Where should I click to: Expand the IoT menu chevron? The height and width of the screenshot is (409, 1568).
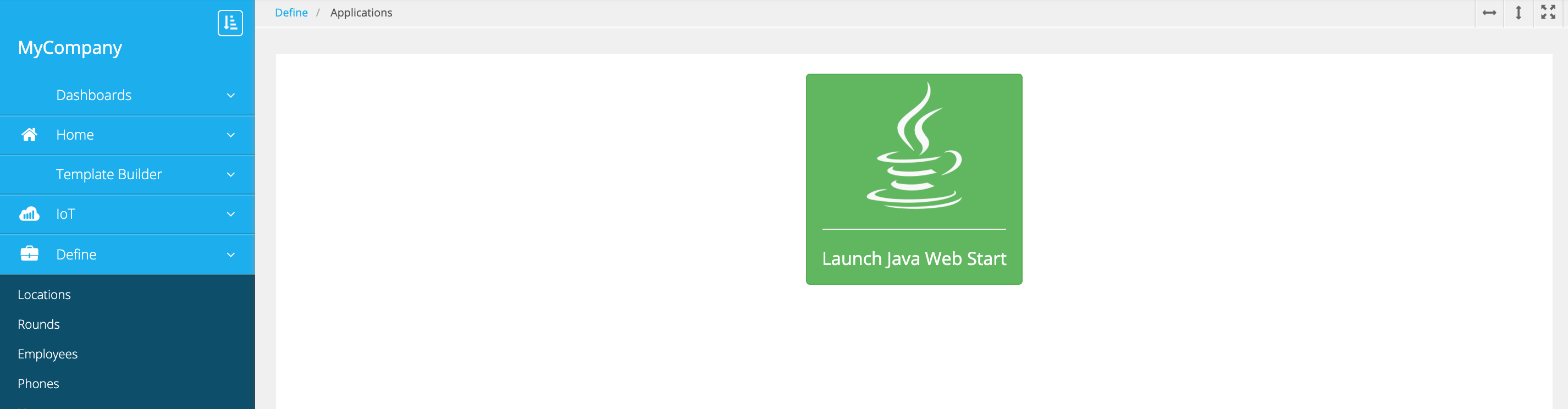coord(231,214)
